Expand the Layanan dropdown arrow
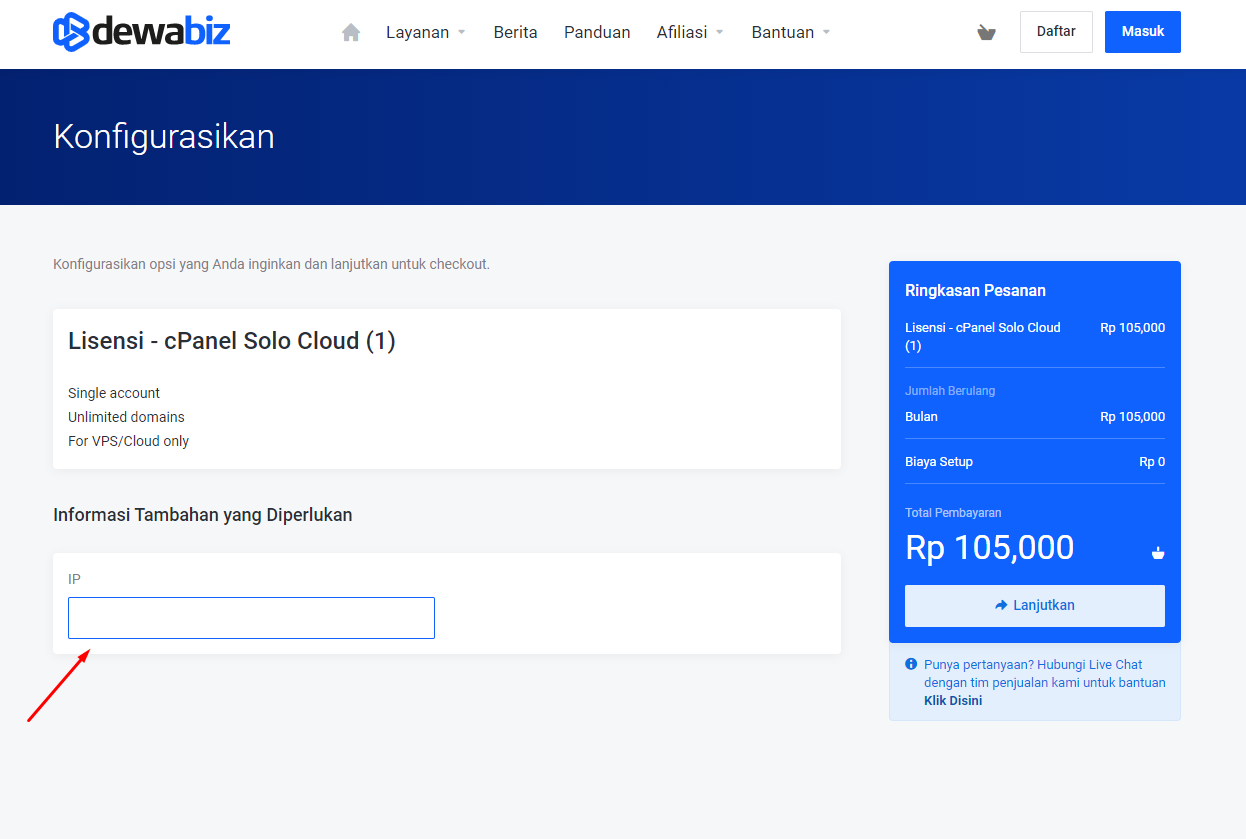 (462, 32)
